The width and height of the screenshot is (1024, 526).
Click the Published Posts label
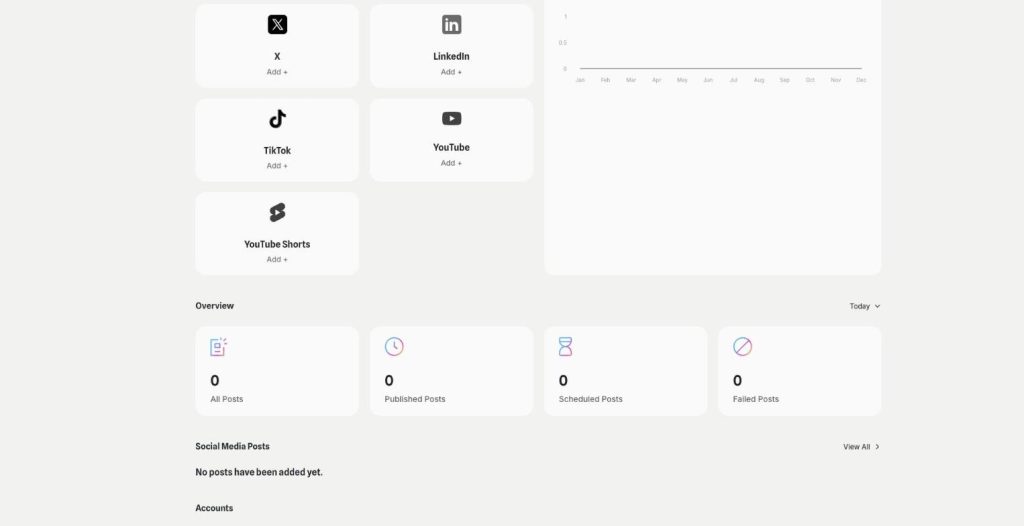tap(415, 399)
